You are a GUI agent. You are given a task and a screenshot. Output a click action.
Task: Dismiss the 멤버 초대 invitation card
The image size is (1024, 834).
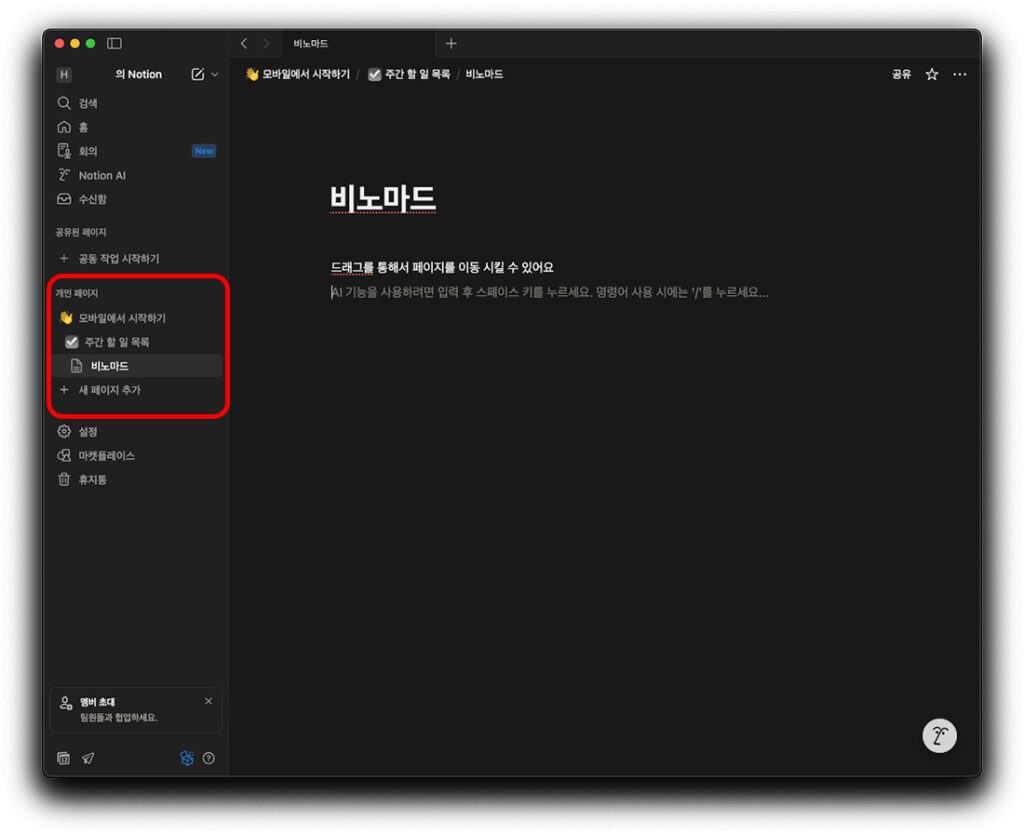[208, 700]
